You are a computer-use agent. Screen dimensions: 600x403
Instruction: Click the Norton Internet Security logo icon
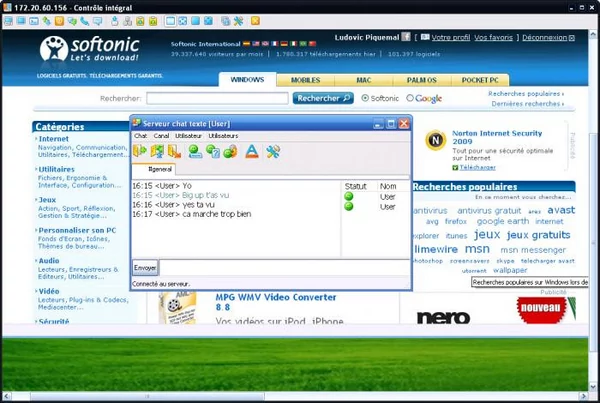coord(435,140)
